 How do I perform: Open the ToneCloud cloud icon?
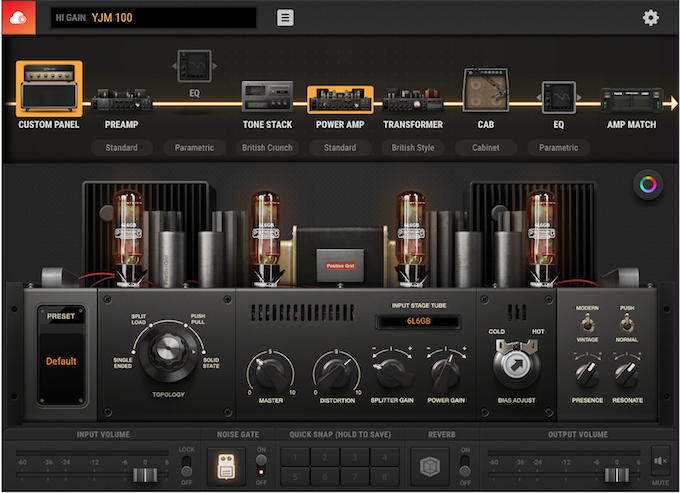tap(19, 18)
